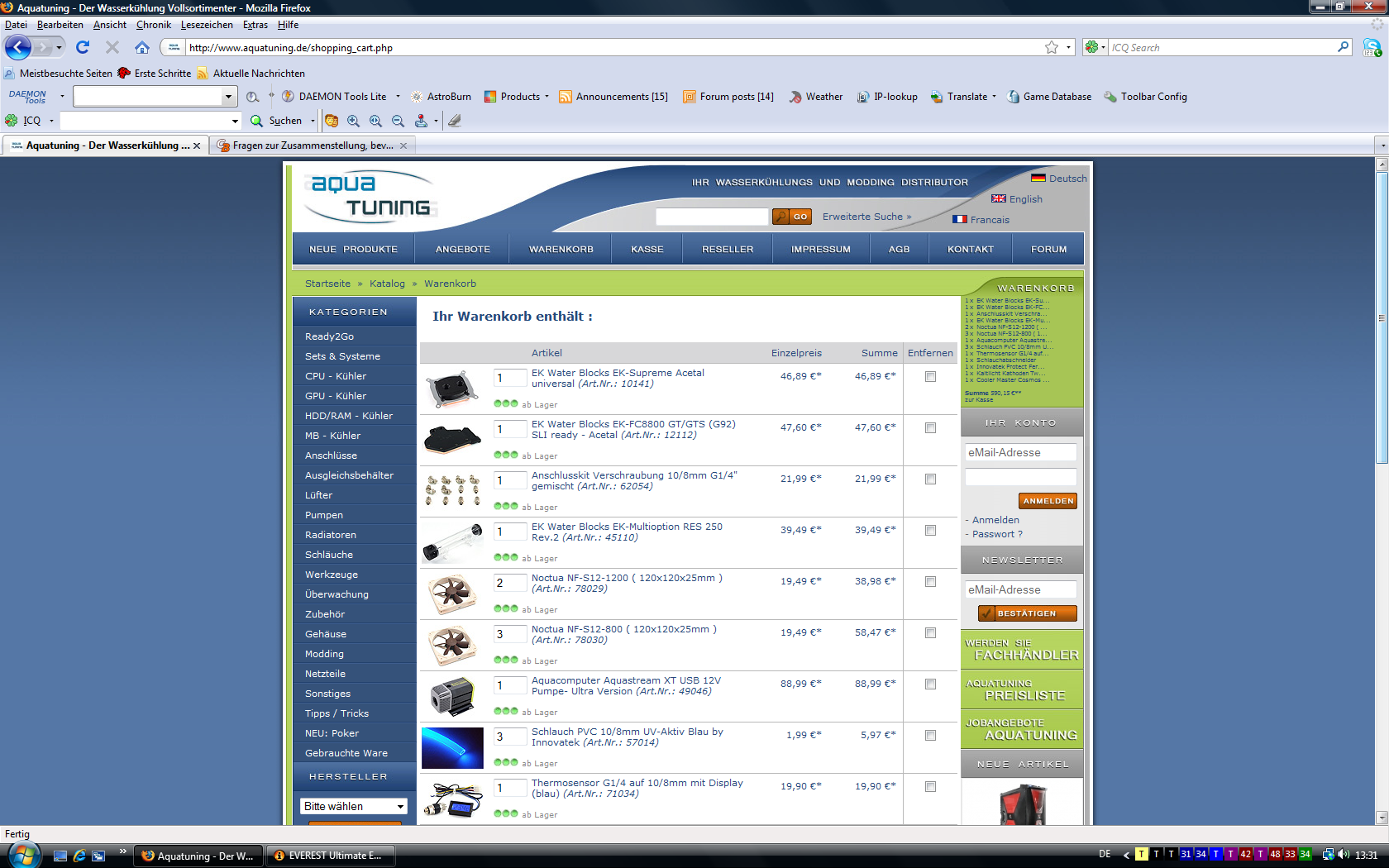This screenshot has width=1389, height=868.
Task: Open CPU - Kühler category
Action: 336,376
